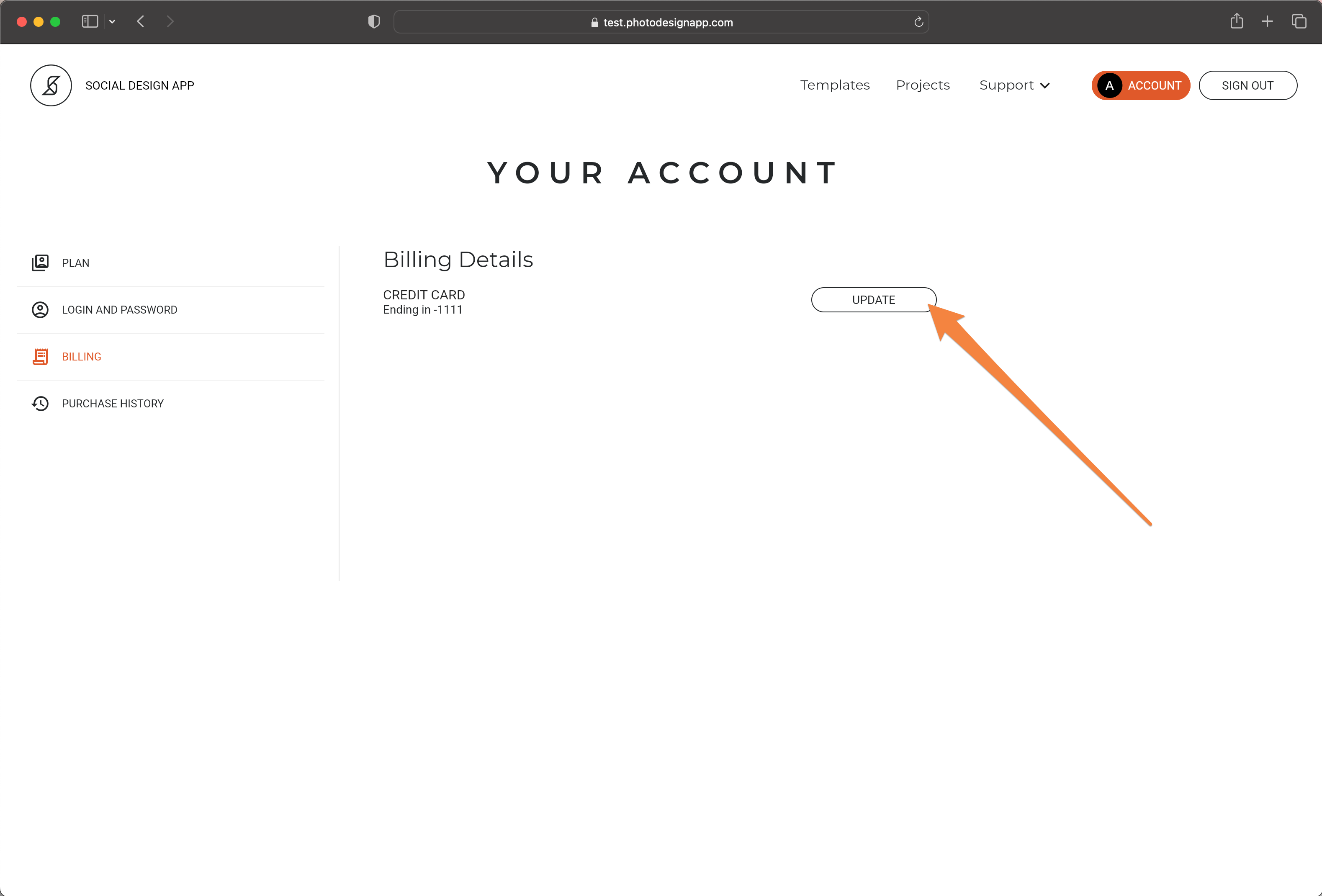The image size is (1322, 896).
Task: Expand the sidebar options chevron
Action: pos(112,22)
